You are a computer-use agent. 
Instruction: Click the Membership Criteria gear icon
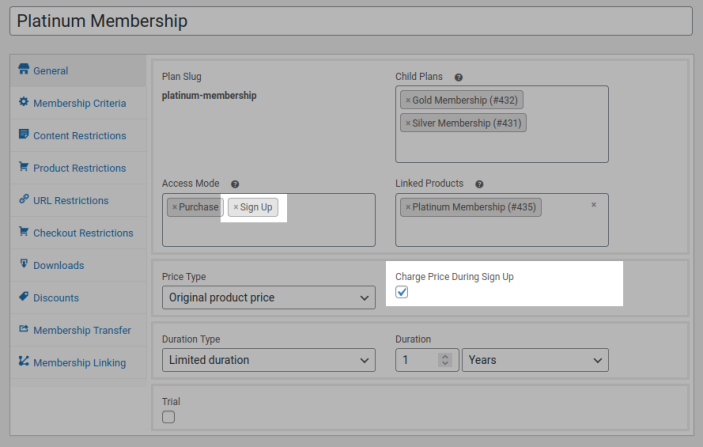point(23,102)
